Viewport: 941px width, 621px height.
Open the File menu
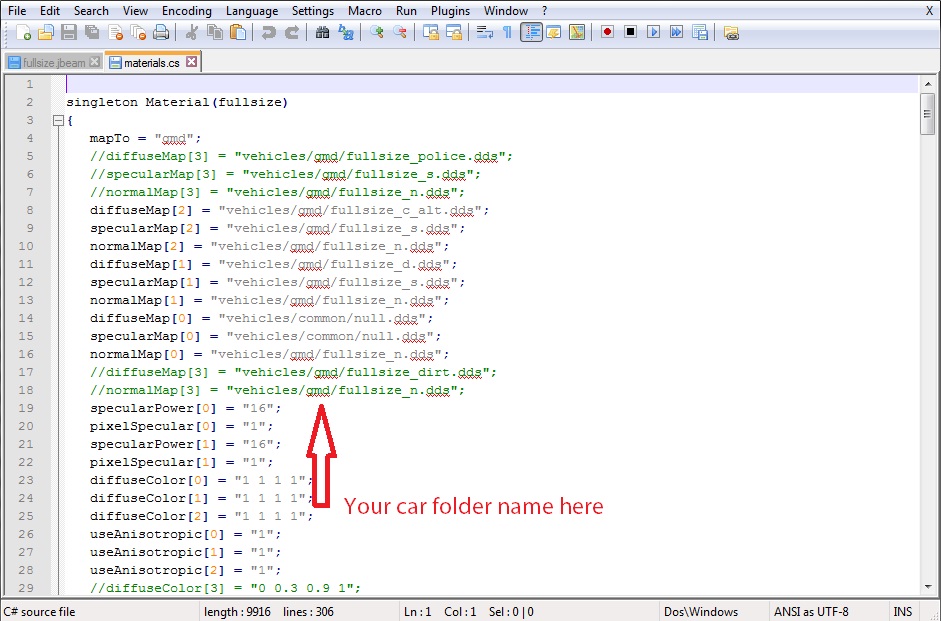click(x=17, y=10)
